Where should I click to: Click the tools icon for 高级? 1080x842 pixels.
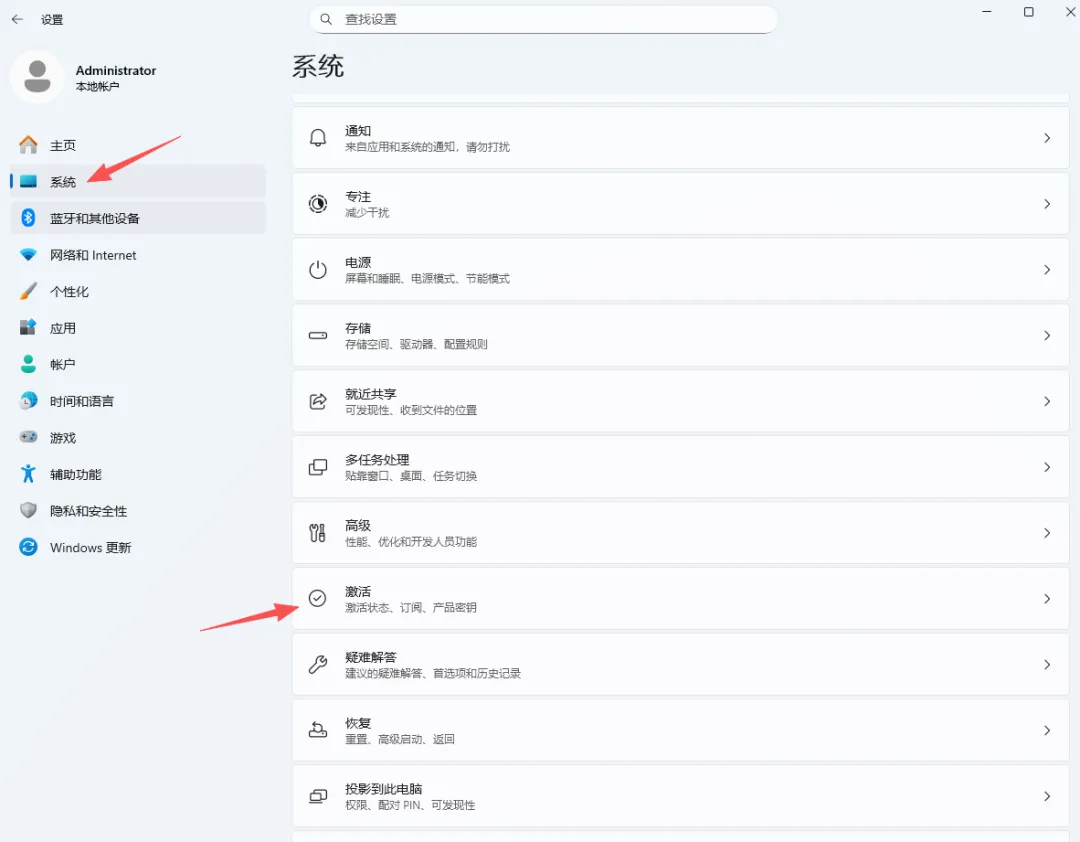[x=318, y=533]
